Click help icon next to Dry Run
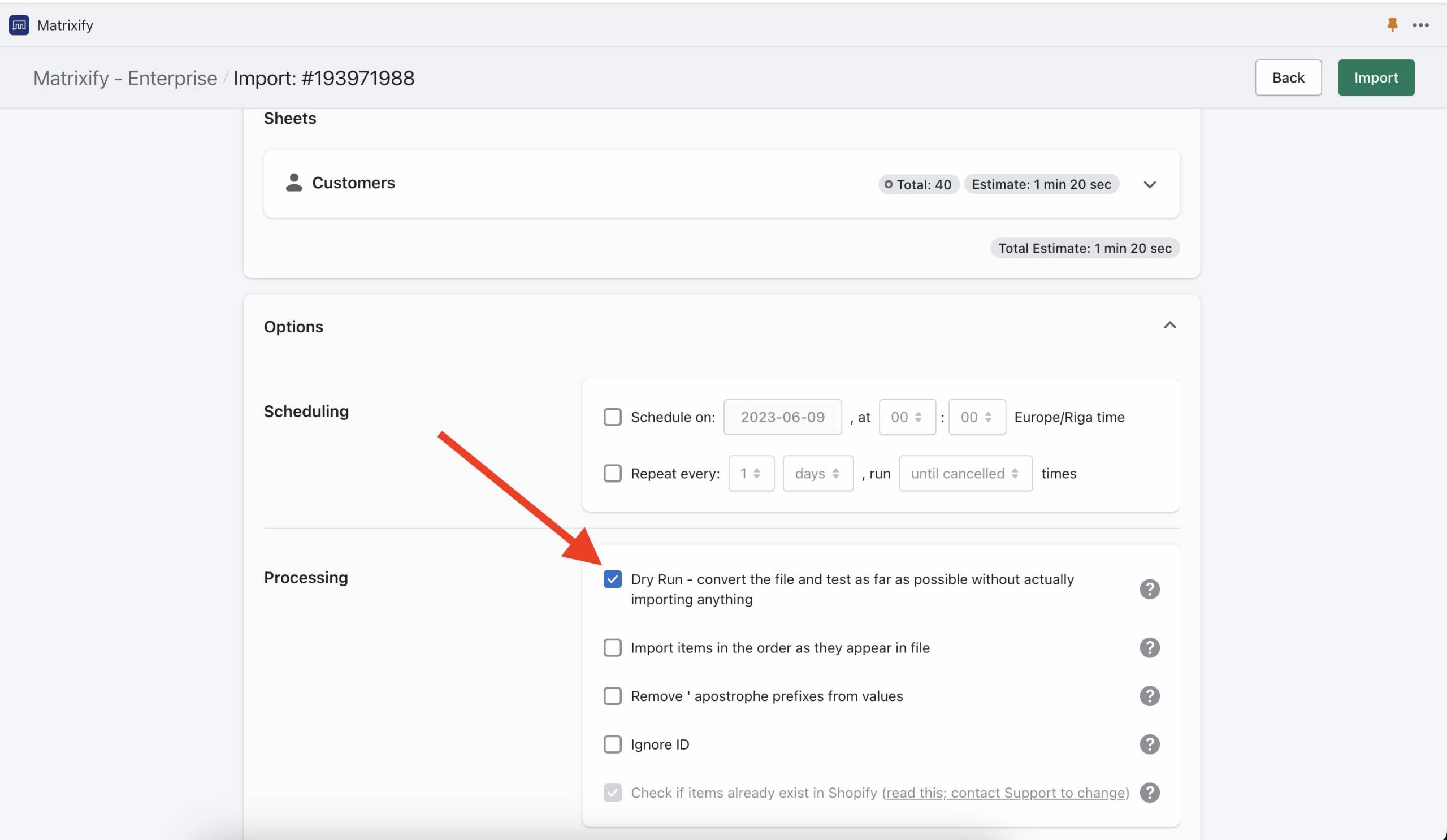The image size is (1447, 840). 1149,589
